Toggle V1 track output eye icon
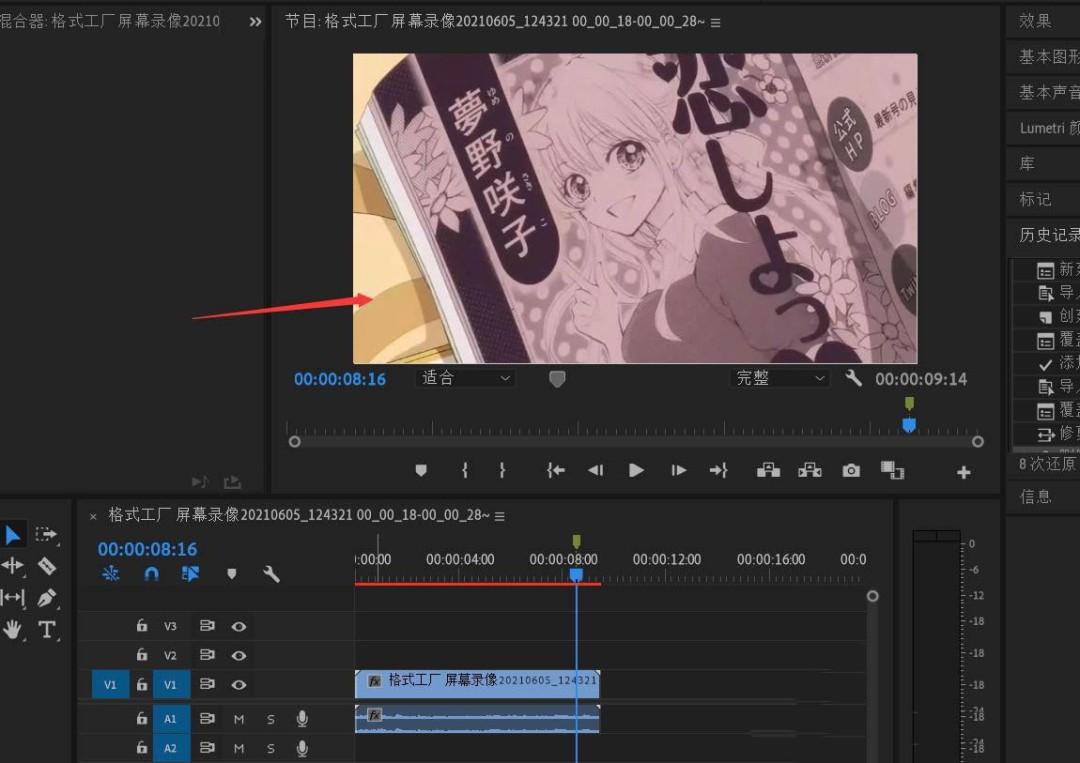 click(x=239, y=685)
